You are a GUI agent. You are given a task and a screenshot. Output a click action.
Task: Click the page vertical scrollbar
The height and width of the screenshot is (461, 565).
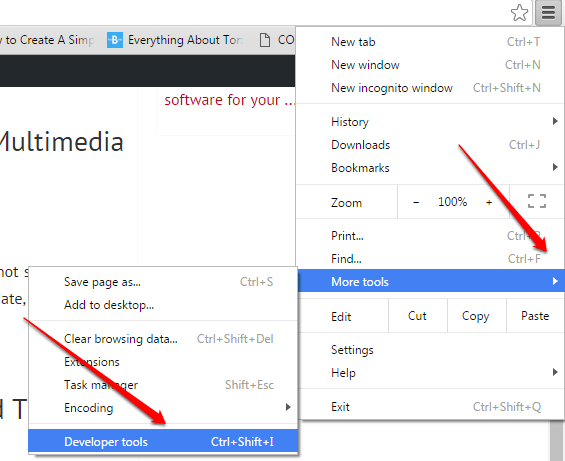pos(556,440)
